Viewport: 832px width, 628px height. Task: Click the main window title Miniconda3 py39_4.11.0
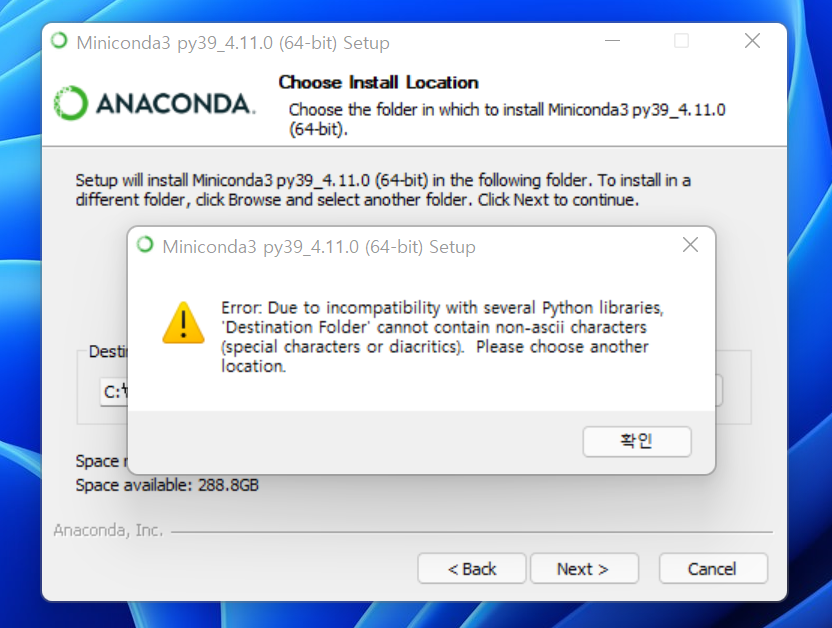(233, 42)
